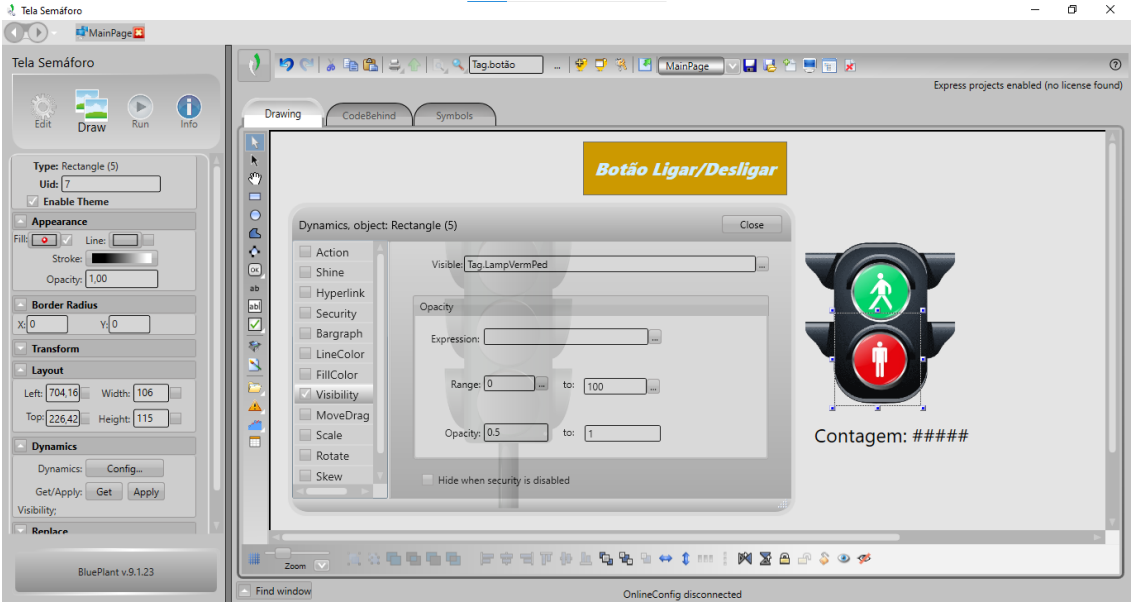Screen dimensions: 1132x604
Task: Pick the rectangle drawing tool
Action: pyautogui.click(x=255, y=196)
